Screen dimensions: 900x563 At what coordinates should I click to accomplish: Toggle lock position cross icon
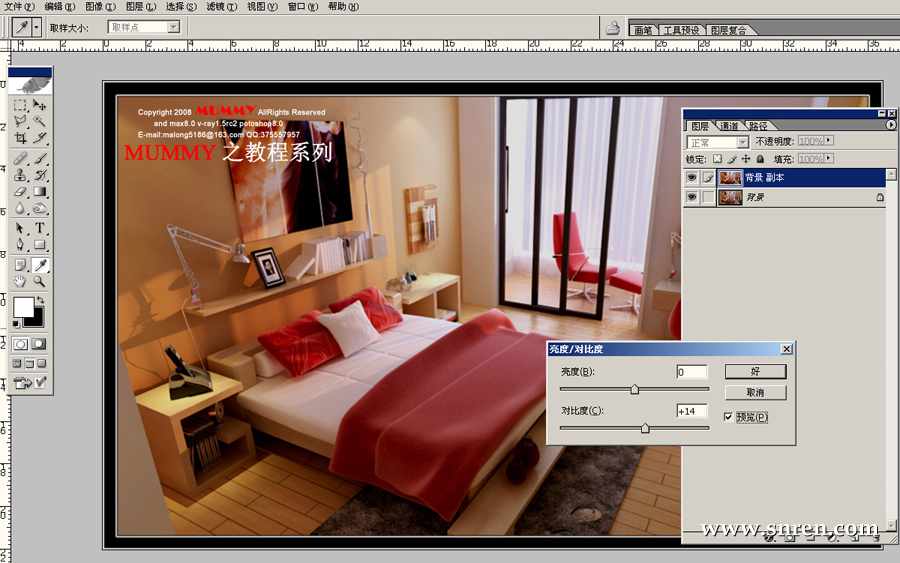pyautogui.click(x=746, y=159)
